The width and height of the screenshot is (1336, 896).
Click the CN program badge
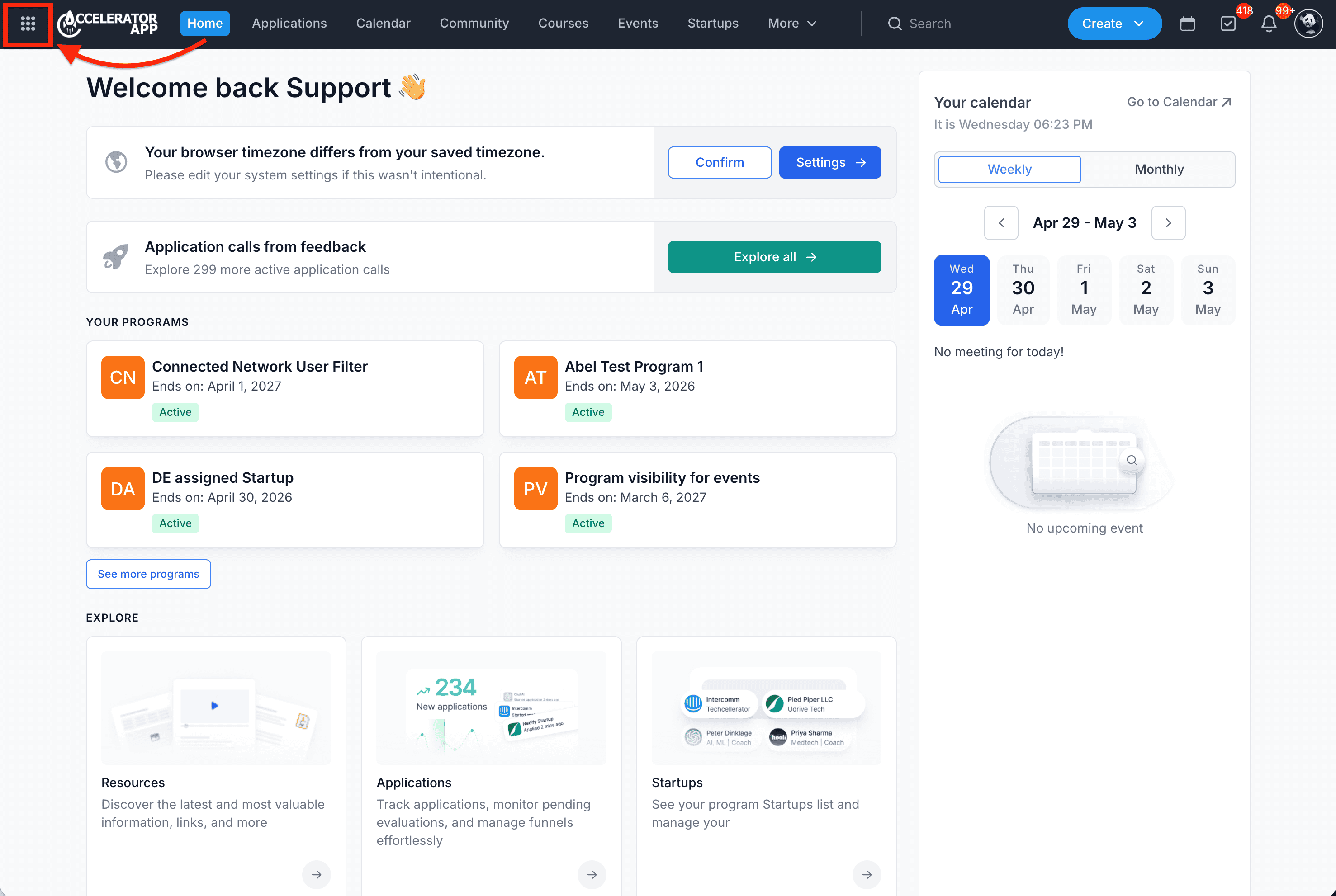tap(123, 377)
